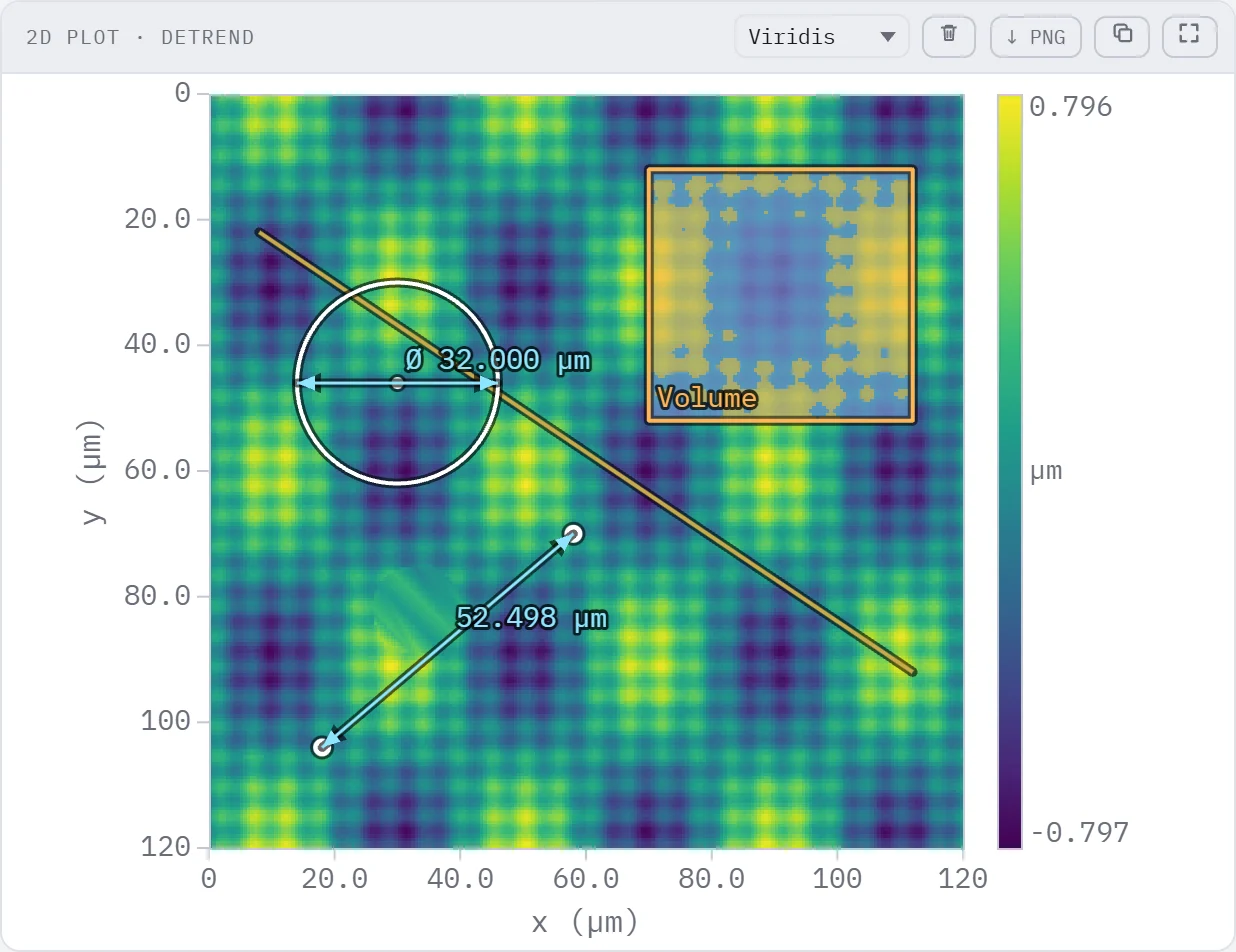1236x952 pixels.
Task: Click the orange Volume rectangle border
Action: click(x=780, y=170)
